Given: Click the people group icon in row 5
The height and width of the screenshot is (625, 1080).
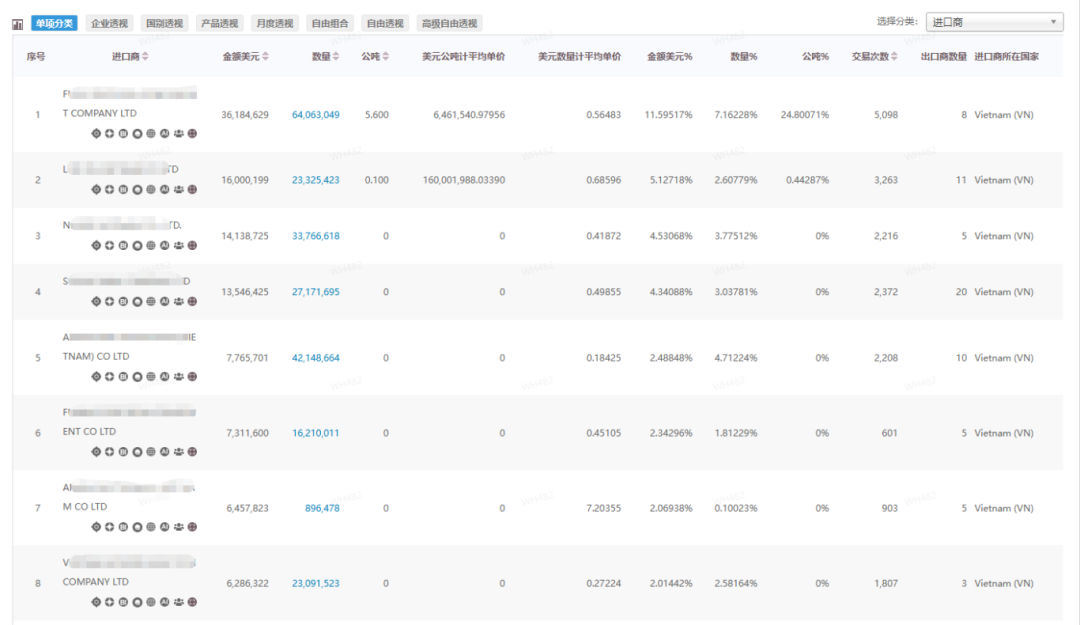Looking at the screenshot, I should [178, 377].
